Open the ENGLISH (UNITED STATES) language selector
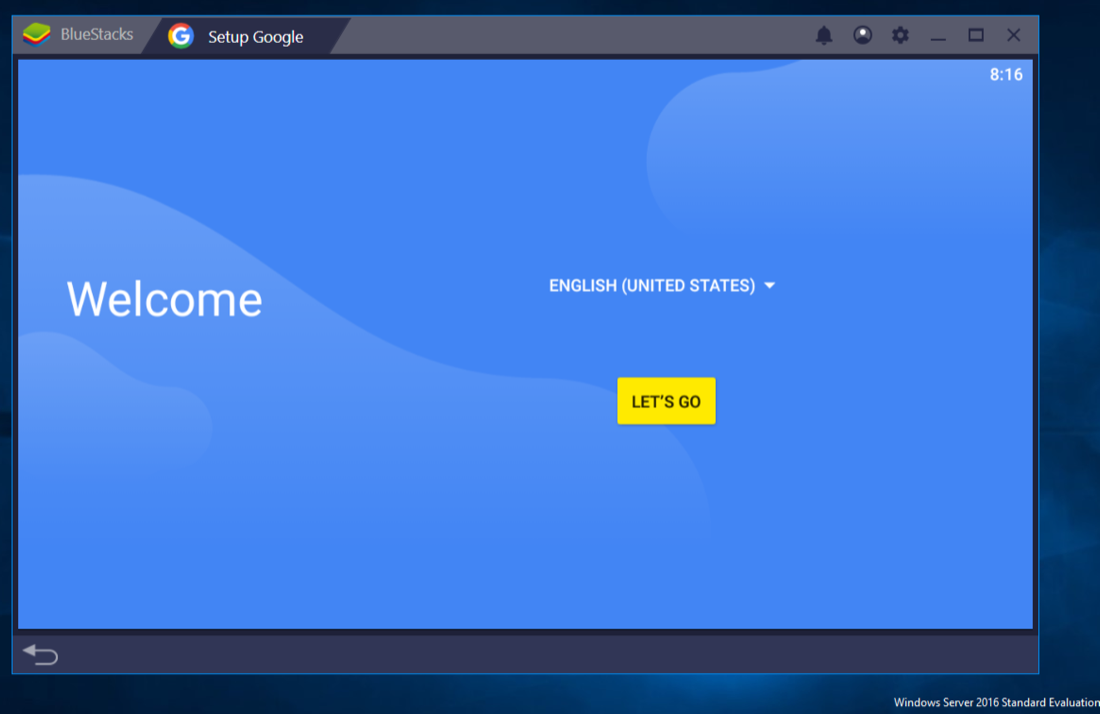 point(652,285)
